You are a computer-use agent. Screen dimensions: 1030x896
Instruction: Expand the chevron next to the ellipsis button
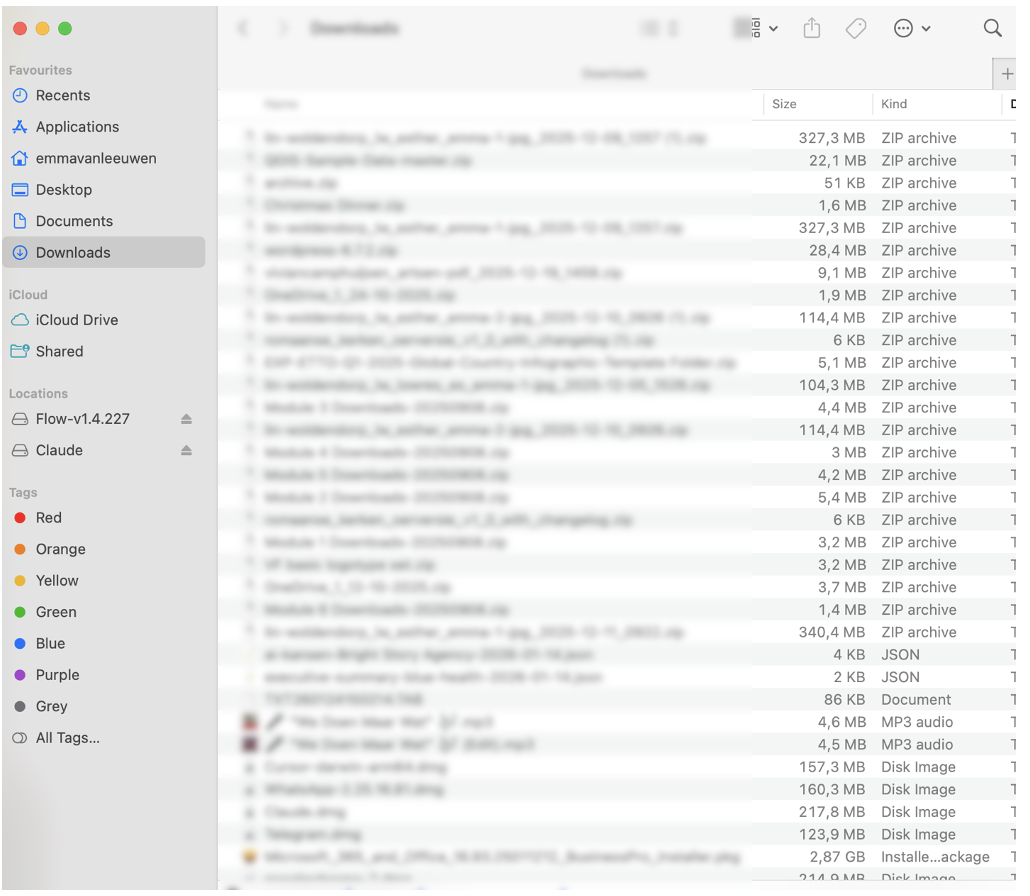(925, 28)
